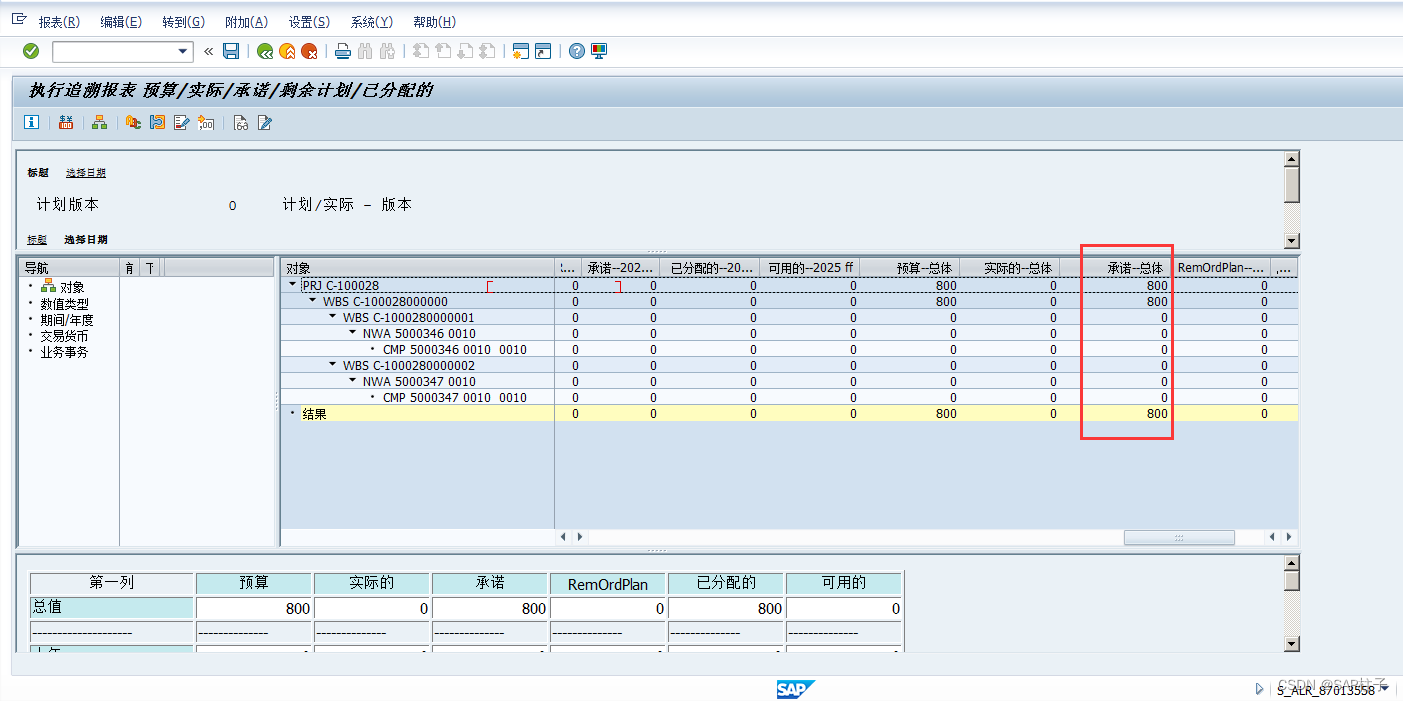Screen dimensions: 1403x701
Task: Click the blue information icon in report toolbar
Action: (32, 122)
